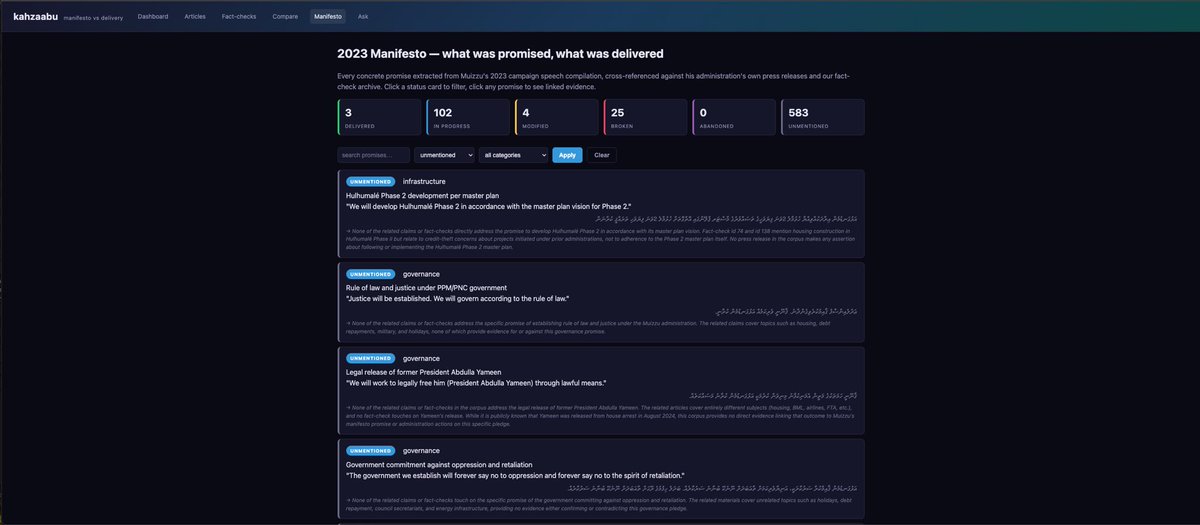
Task: Open the Dashboard nav item
Action: click(153, 17)
